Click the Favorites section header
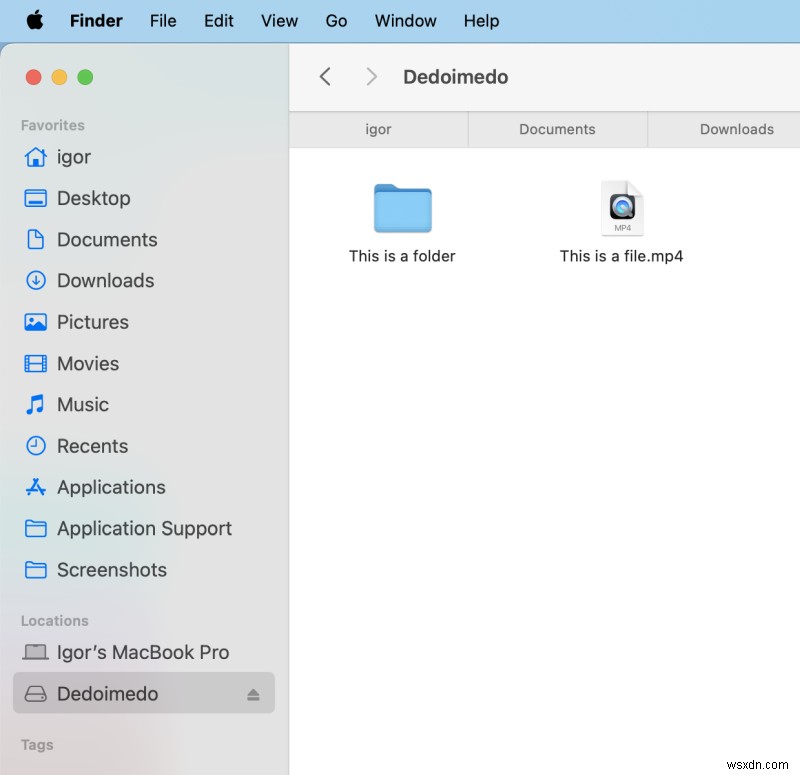The image size is (800, 775). pos(53,125)
